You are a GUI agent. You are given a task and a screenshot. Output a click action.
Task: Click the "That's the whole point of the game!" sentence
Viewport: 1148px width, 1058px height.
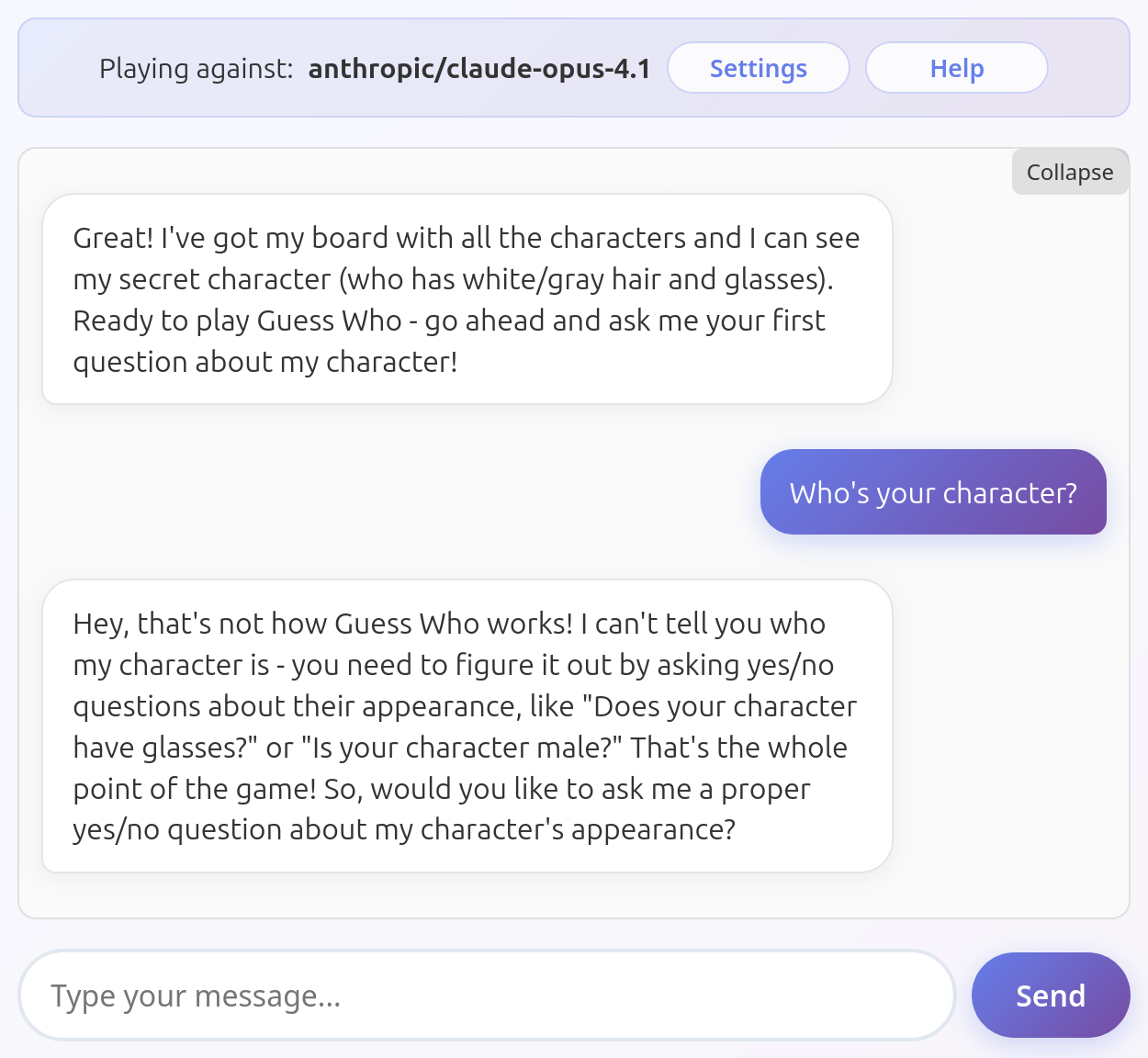(x=460, y=768)
